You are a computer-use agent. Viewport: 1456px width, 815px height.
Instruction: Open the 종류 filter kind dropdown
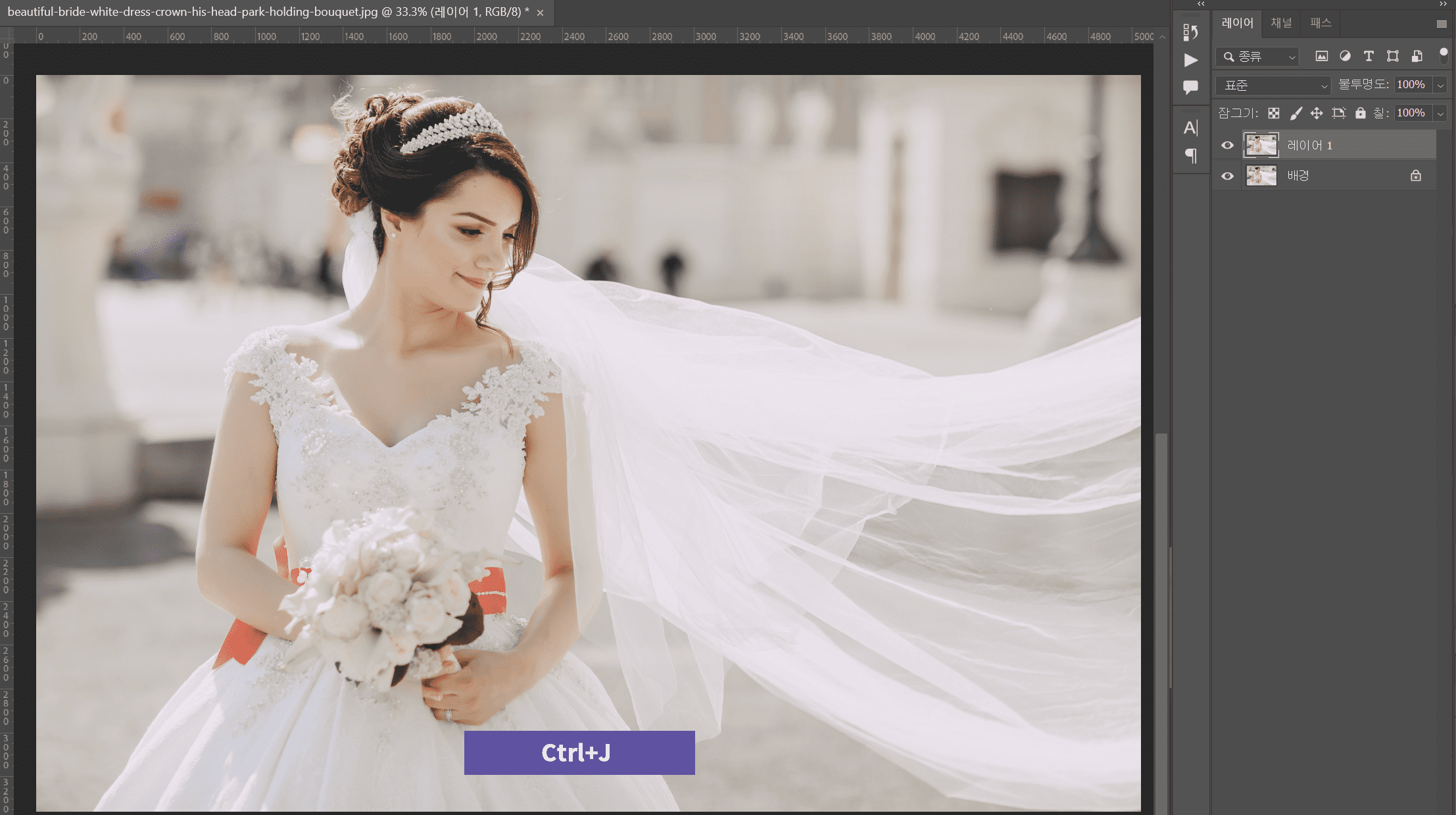click(x=1257, y=57)
